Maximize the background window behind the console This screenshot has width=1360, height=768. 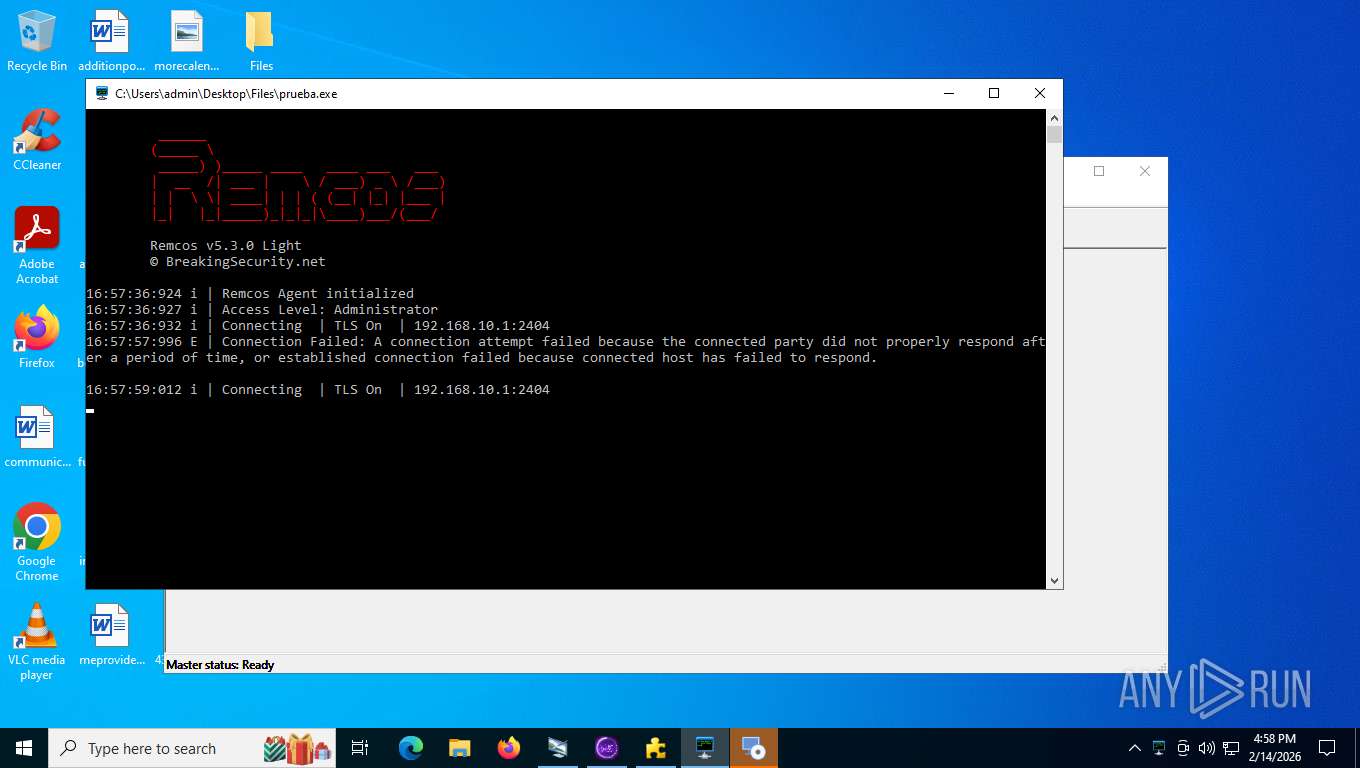pos(1099,171)
